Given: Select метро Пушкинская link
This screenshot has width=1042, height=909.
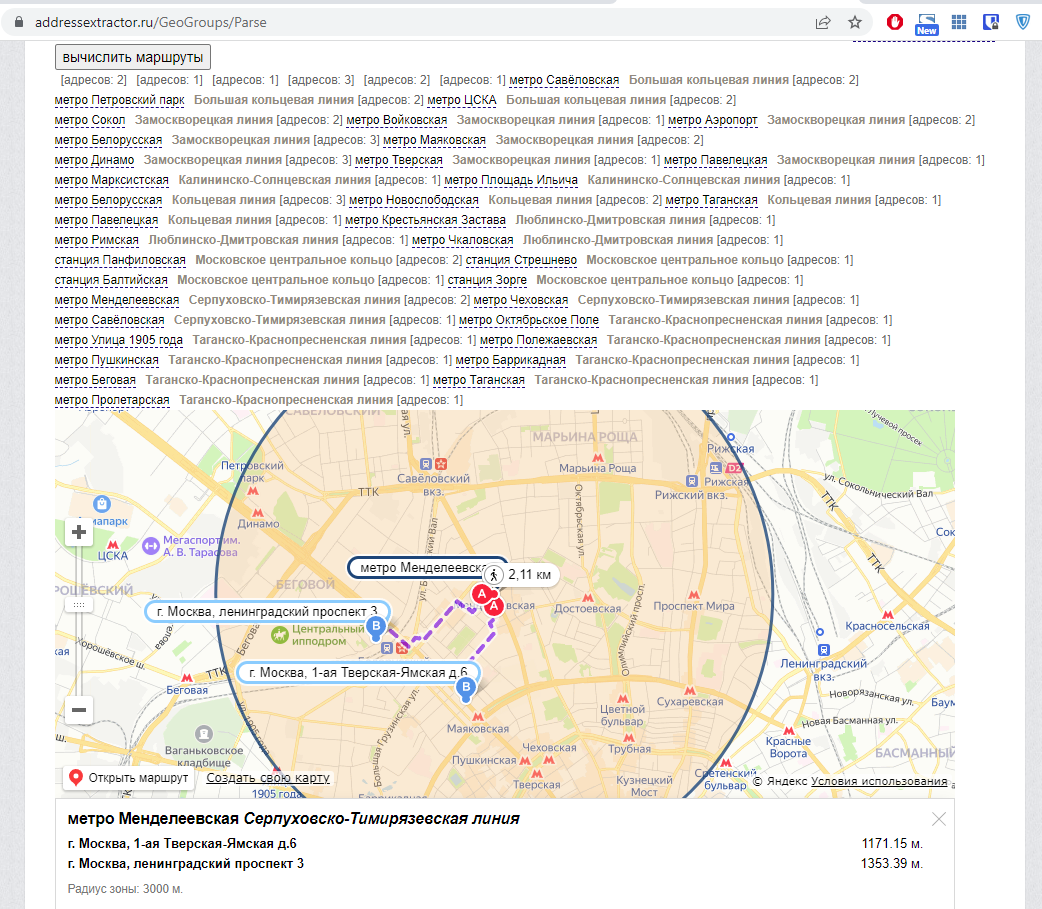Looking at the screenshot, I should pos(106,359).
